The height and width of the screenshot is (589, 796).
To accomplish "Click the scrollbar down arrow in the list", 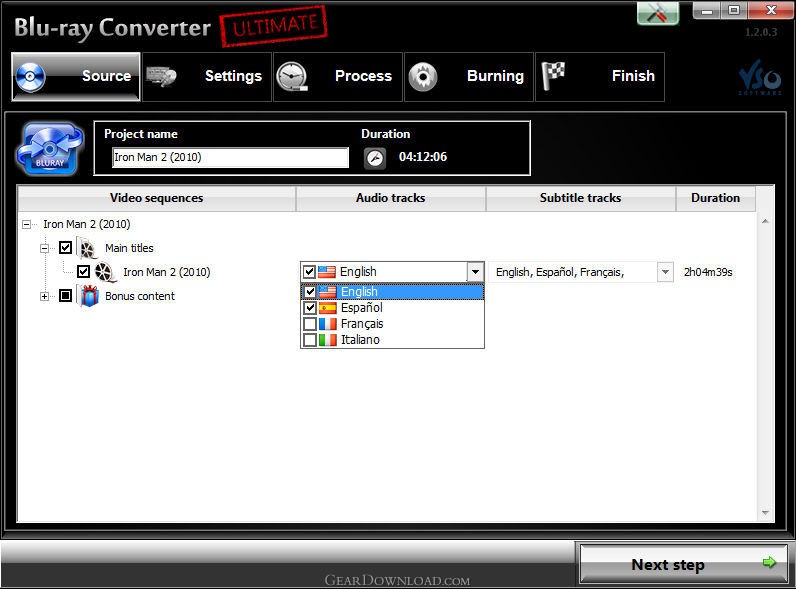I will pyautogui.click(x=765, y=513).
